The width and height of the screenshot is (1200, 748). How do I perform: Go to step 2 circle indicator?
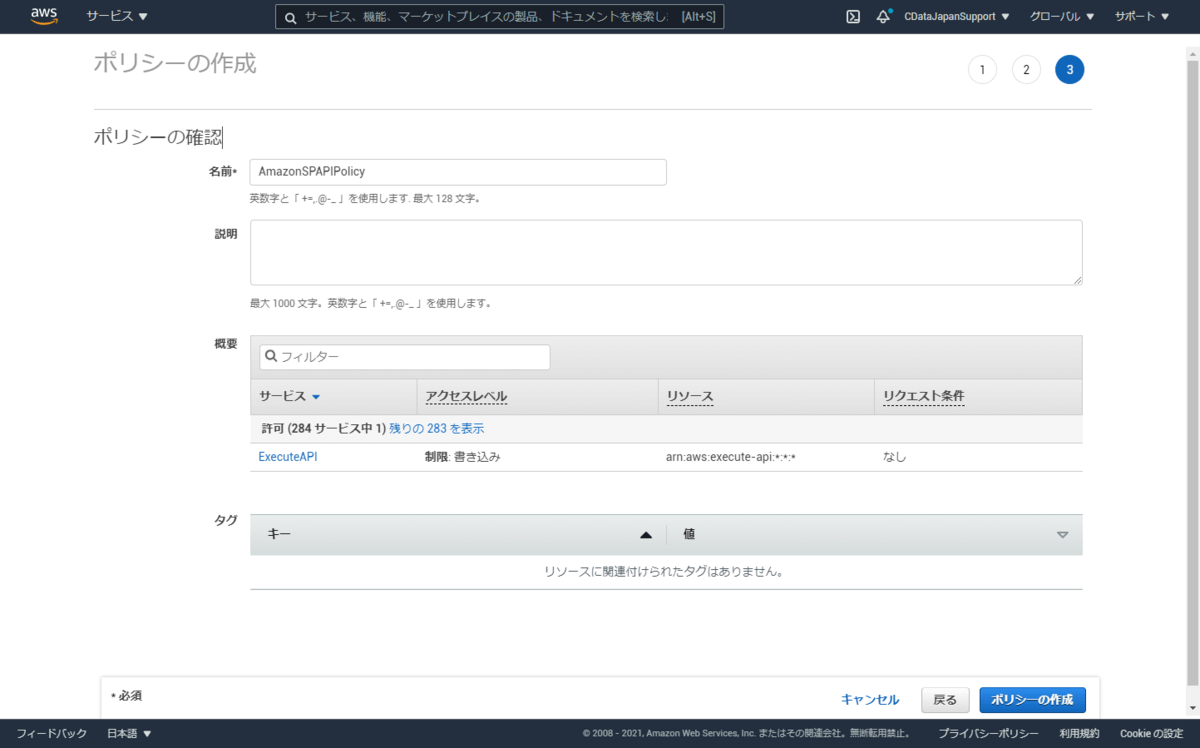click(1026, 70)
